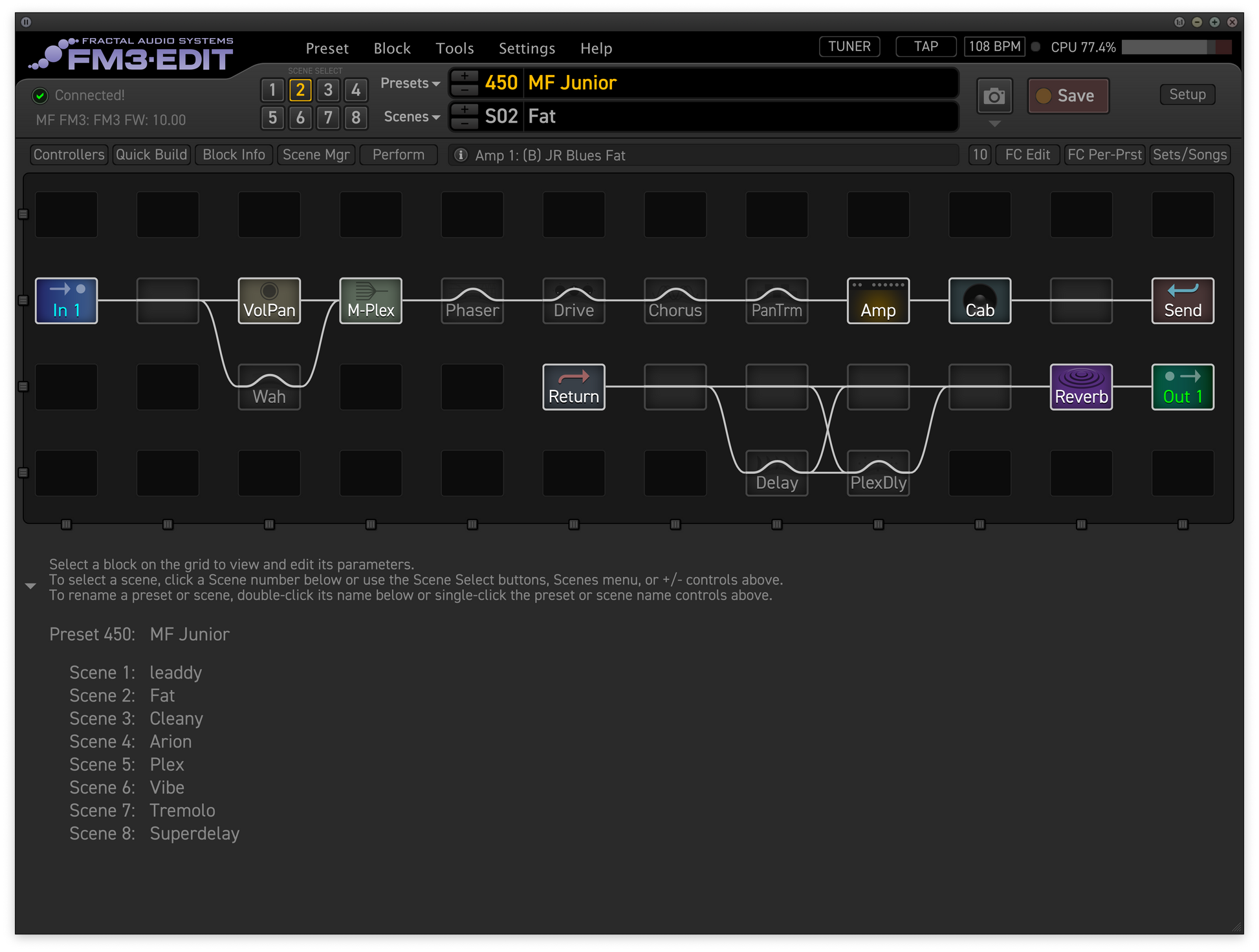
Task: Click the camera snapshot icon
Action: pos(994,96)
